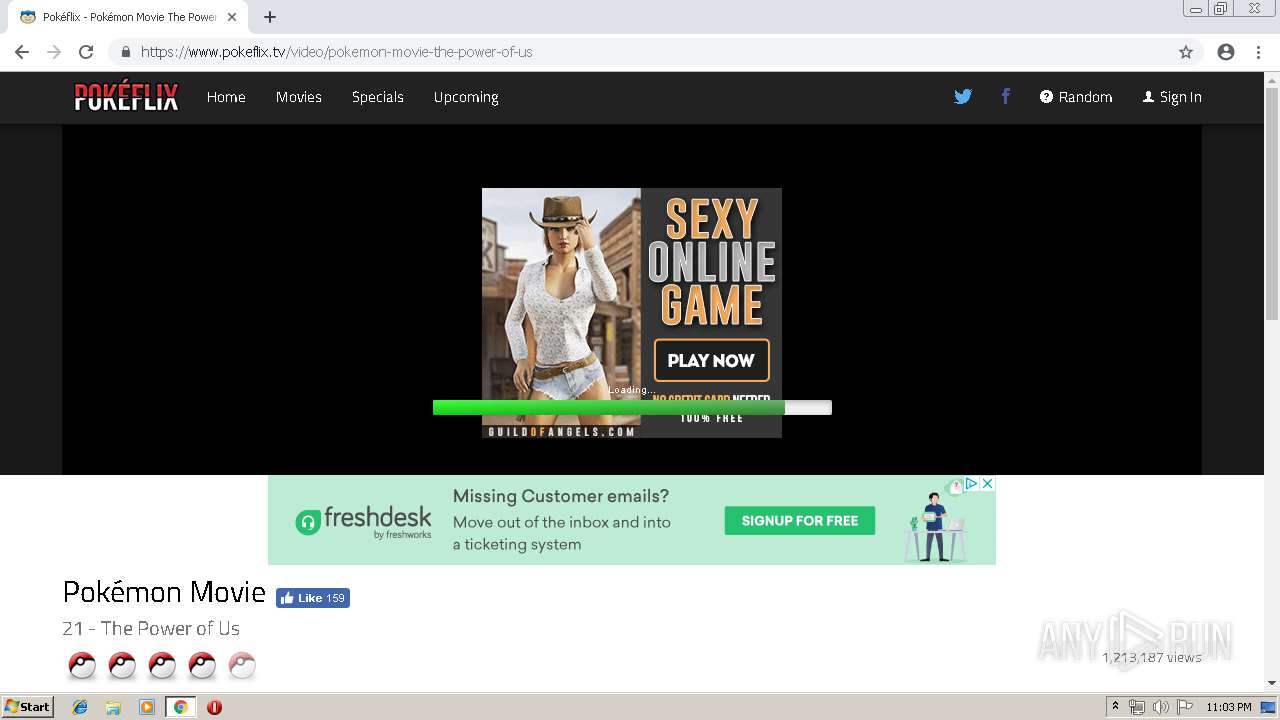Open the volume speaker tray icon

[1160, 707]
